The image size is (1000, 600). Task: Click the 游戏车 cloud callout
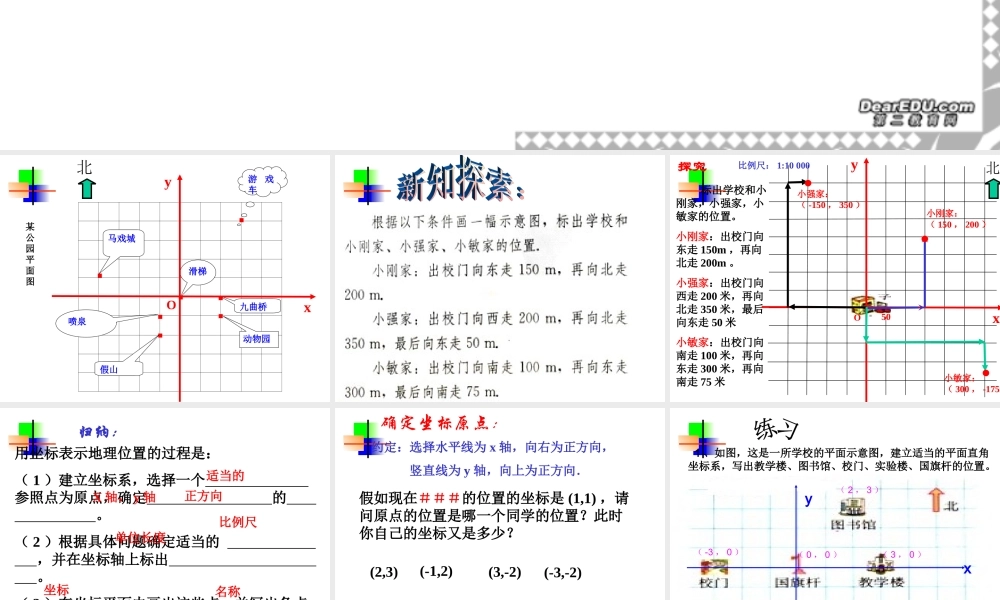click(261, 184)
